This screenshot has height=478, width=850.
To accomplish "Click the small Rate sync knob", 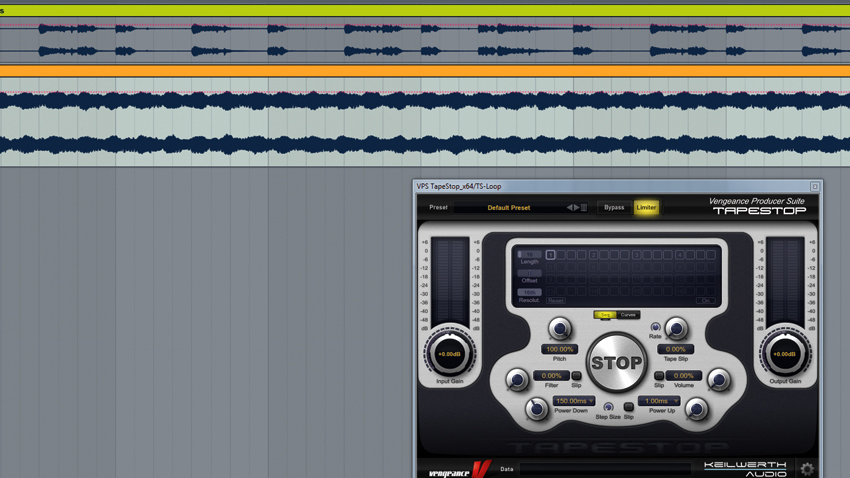I will coord(655,327).
